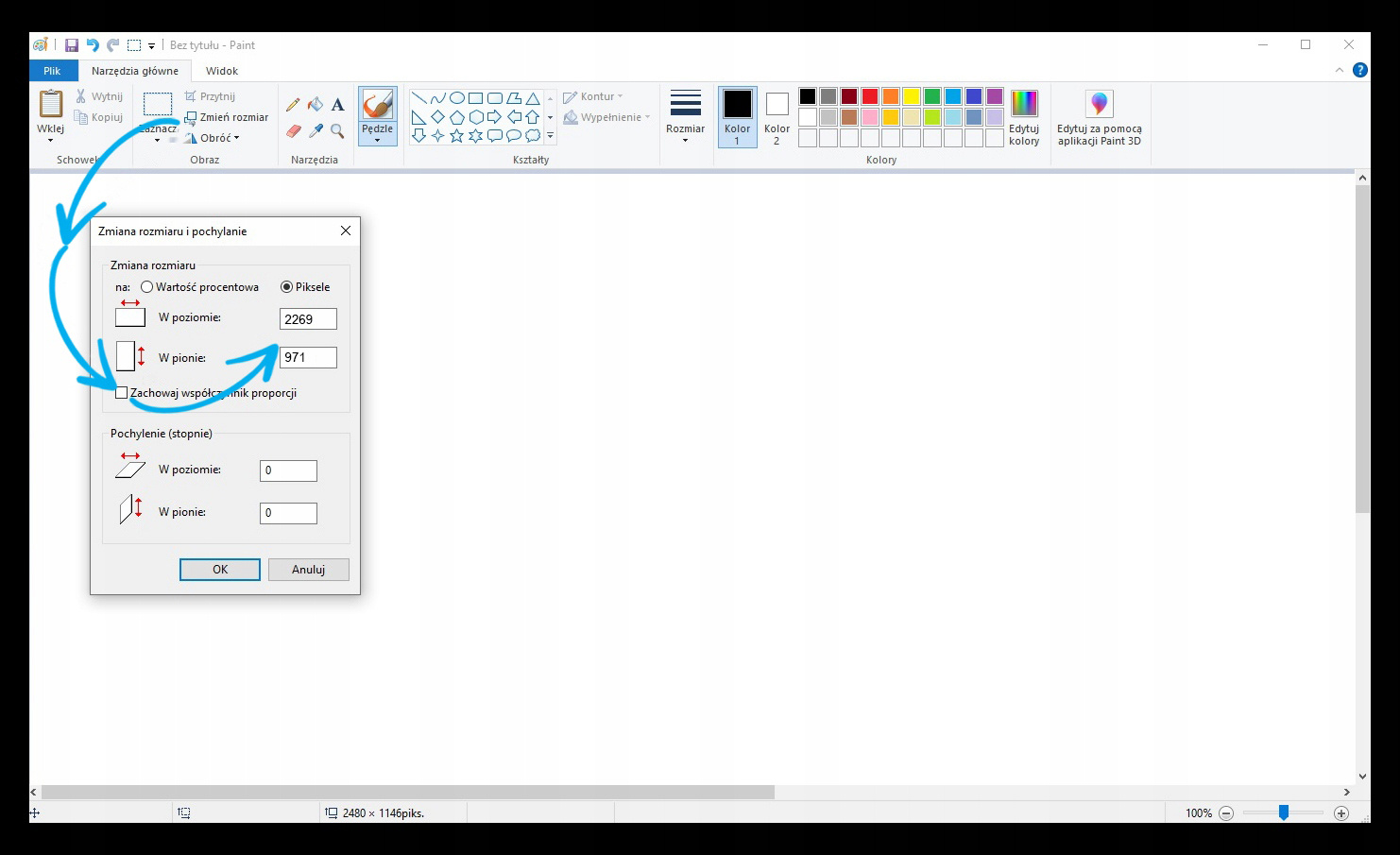Select the Wartość procentowa radio button

pyautogui.click(x=147, y=287)
